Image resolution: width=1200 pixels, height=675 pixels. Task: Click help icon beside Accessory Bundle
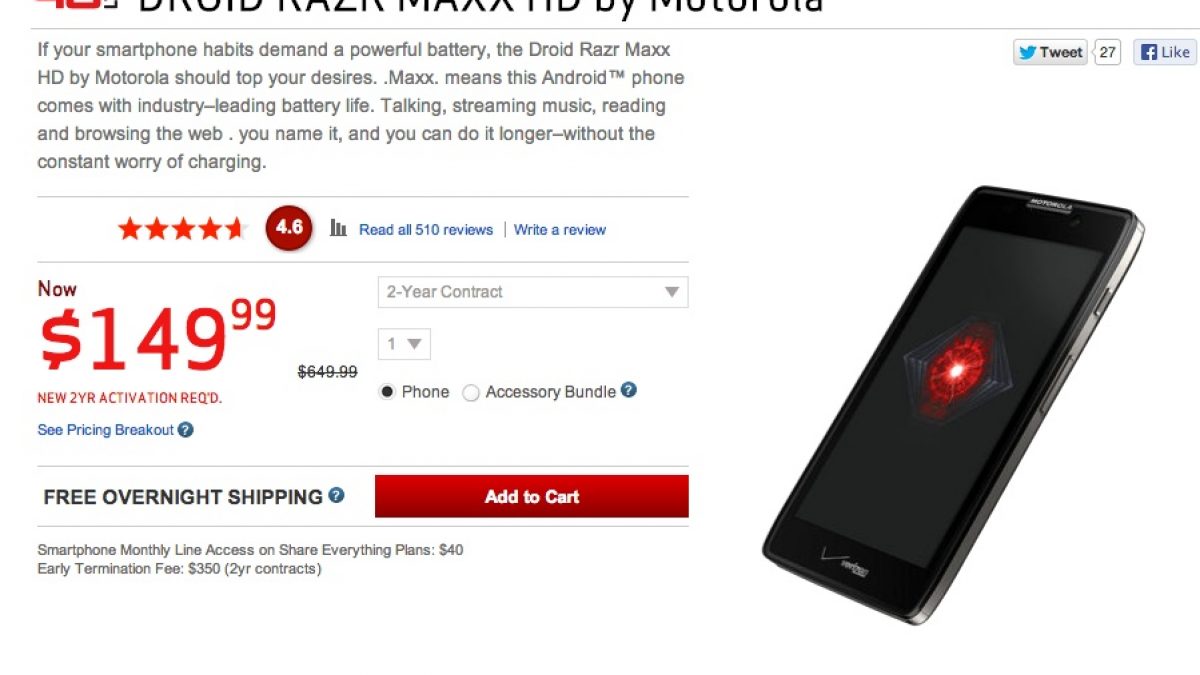pos(628,391)
